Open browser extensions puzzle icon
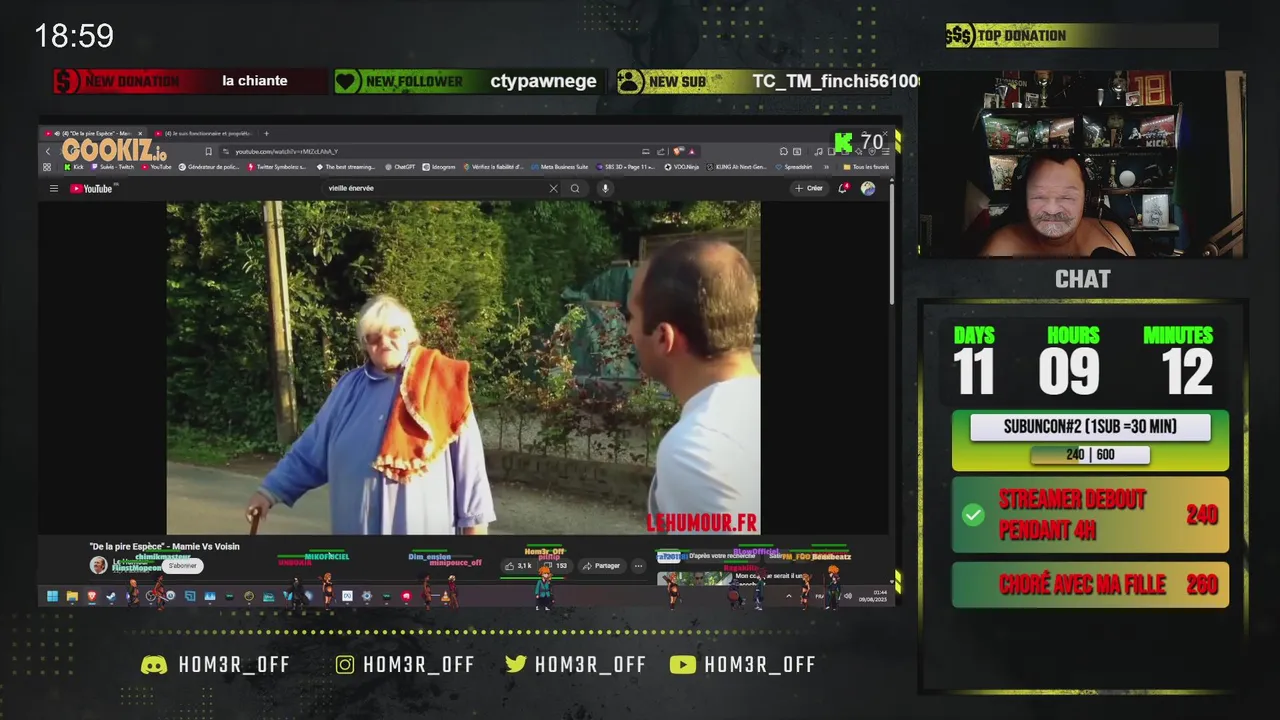 [x=783, y=151]
